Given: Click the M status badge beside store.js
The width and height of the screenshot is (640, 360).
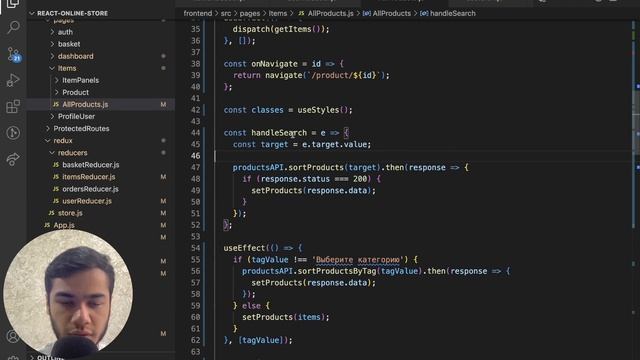Looking at the screenshot, I should pyautogui.click(x=163, y=213).
